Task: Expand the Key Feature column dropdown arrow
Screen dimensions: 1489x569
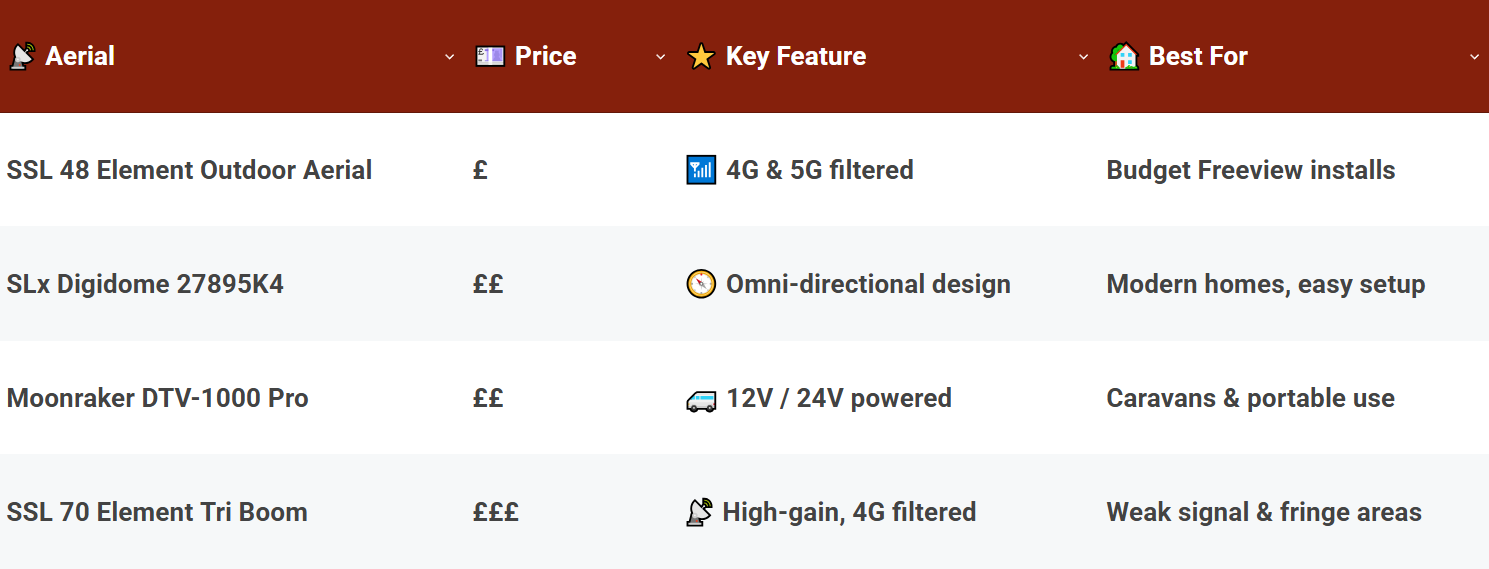Action: [1083, 57]
